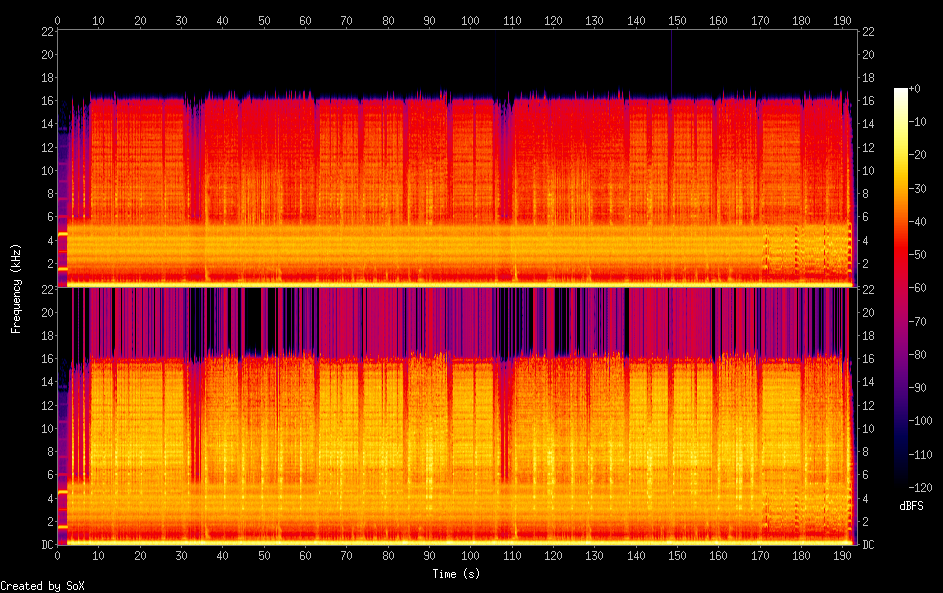943x593 pixels.
Task: Click the "-10" color scale label
Action: tap(917, 121)
